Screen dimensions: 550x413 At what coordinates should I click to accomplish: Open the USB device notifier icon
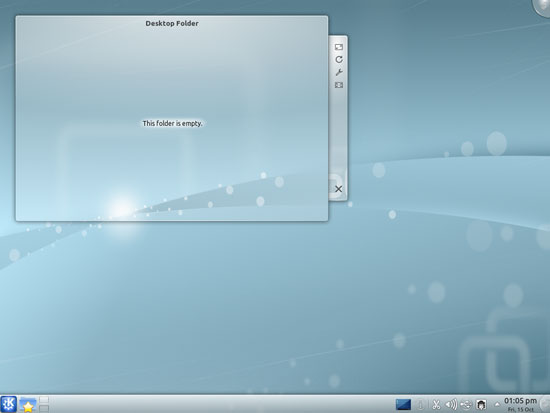click(466, 405)
